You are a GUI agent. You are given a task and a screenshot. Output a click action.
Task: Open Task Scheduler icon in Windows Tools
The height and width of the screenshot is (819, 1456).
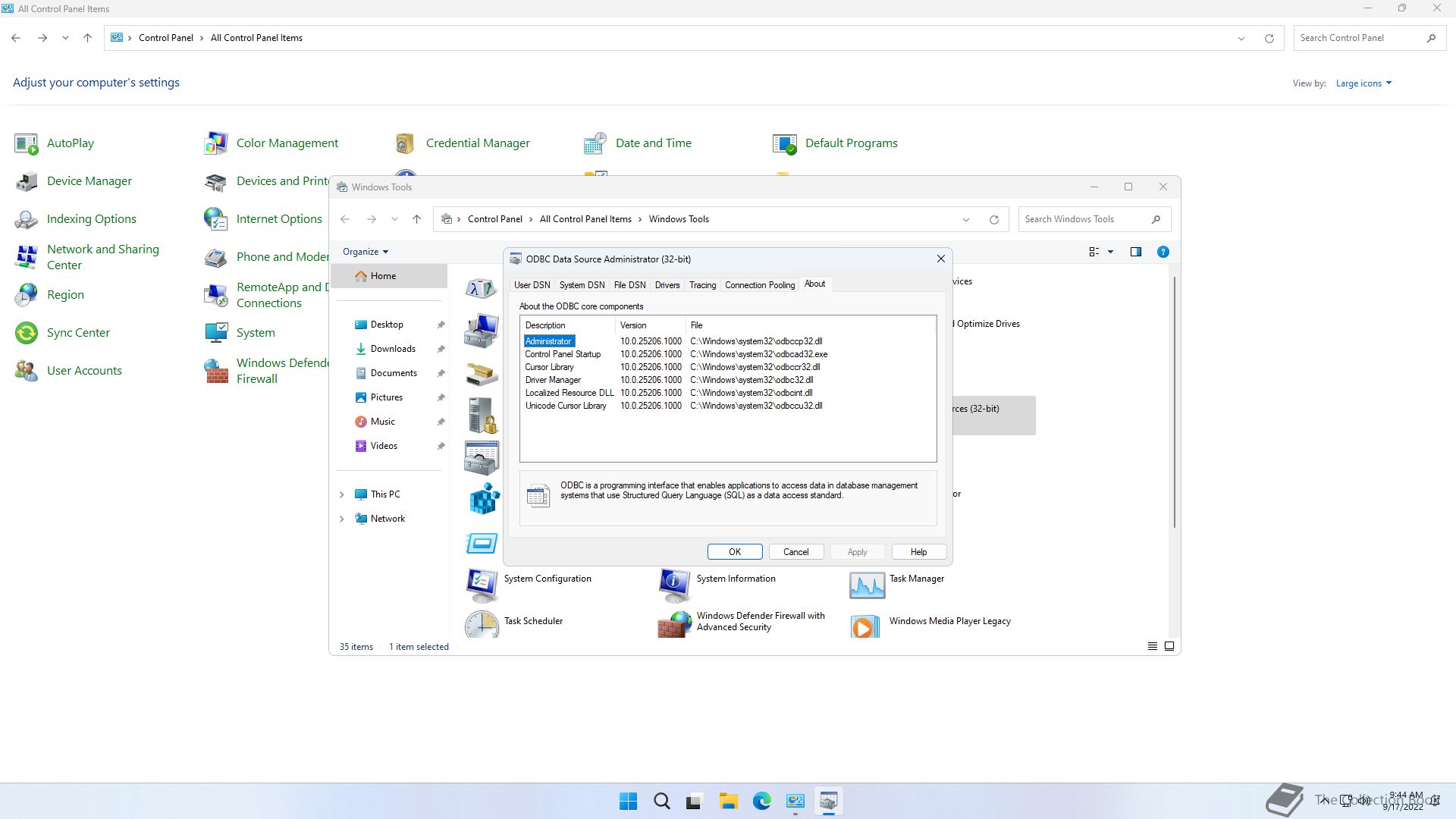482,623
